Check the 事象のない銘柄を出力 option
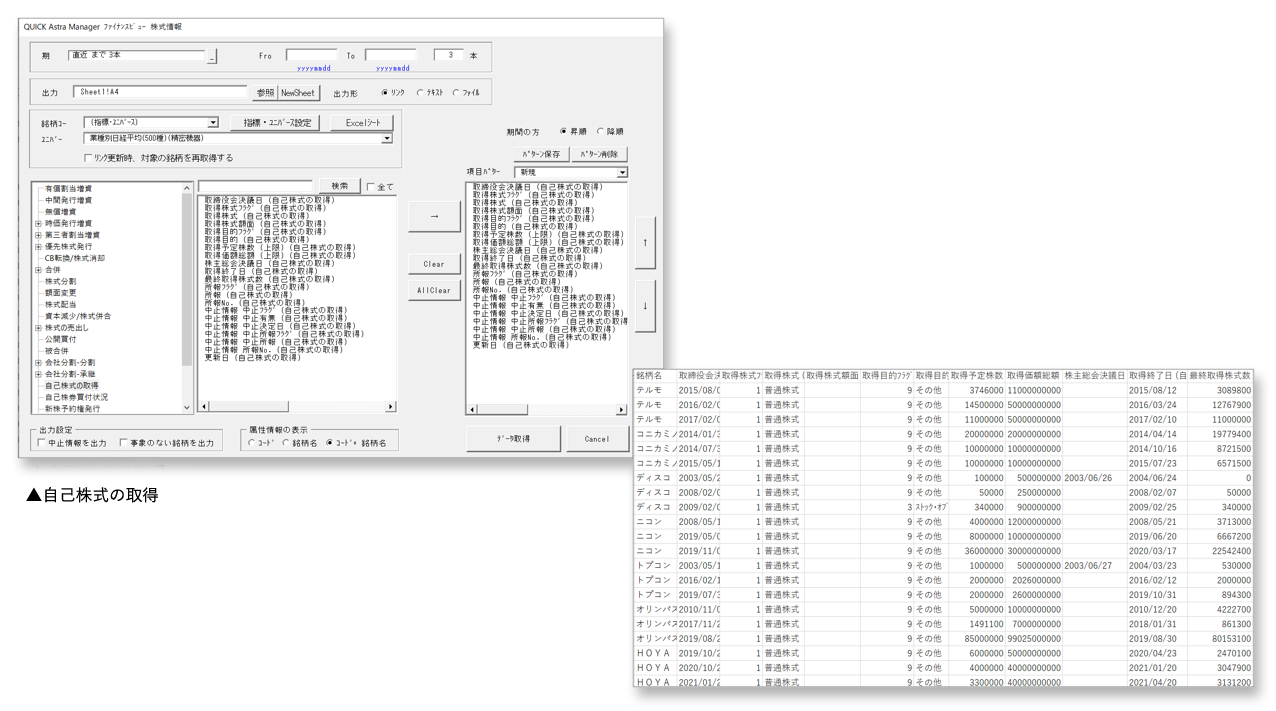 123,442
